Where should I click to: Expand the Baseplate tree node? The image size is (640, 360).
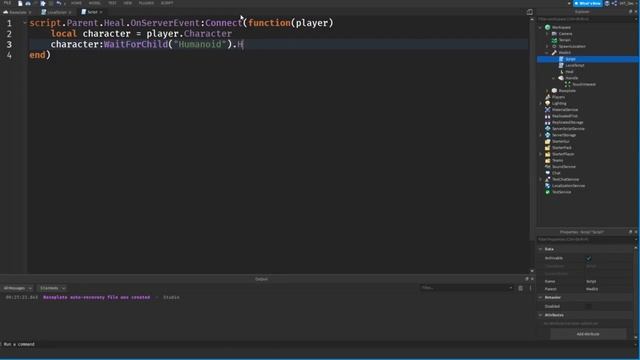(547, 91)
